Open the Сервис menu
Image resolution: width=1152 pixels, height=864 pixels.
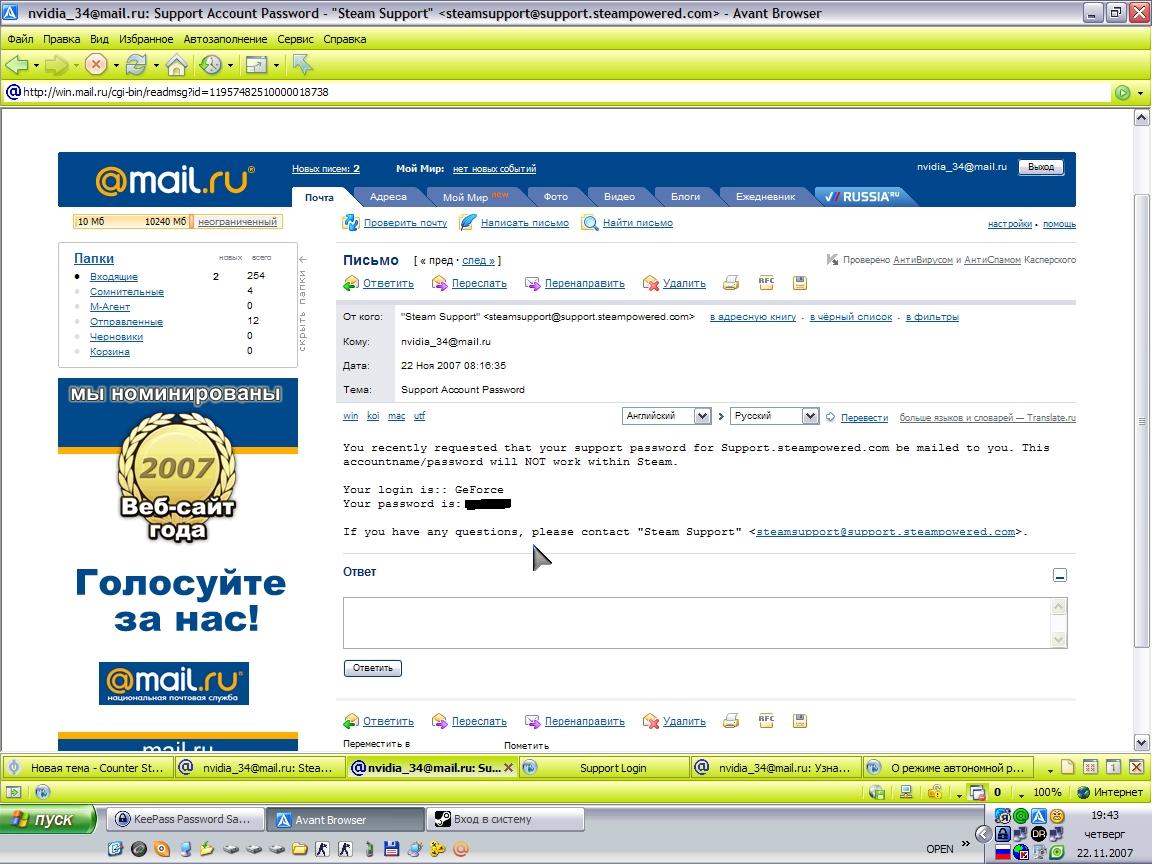coord(295,39)
